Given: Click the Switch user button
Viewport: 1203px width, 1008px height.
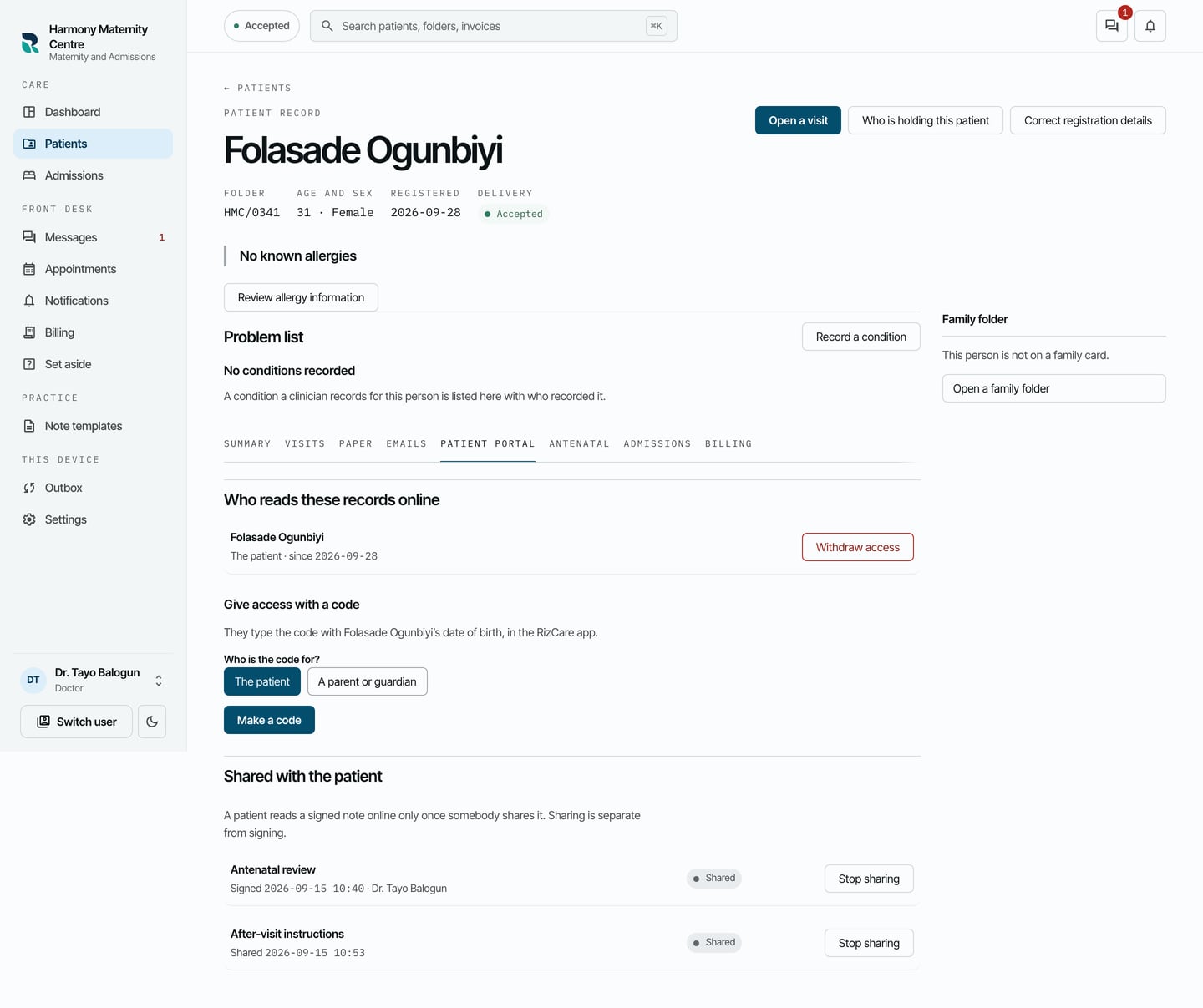Looking at the screenshot, I should pyautogui.click(x=76, y=722).
